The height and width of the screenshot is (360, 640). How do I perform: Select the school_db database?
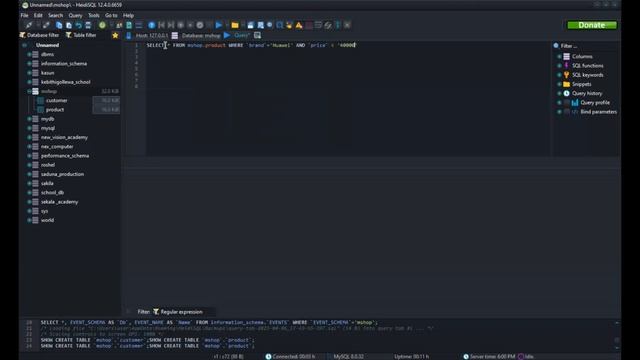[x=52, y=193]
